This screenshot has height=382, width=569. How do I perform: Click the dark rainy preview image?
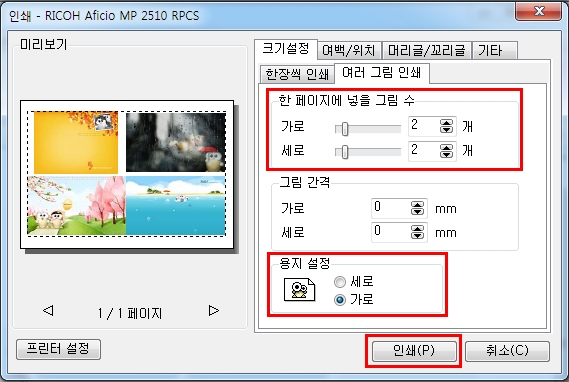coord(176,142)
